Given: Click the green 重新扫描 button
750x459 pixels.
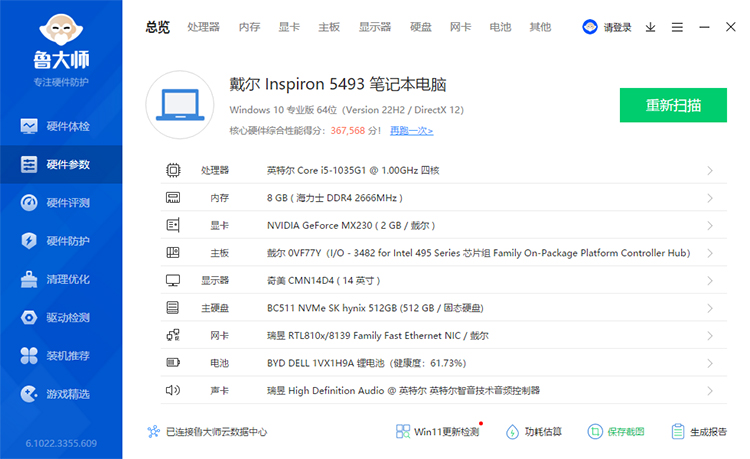Looking at the screenshot, I should [x=673, y=105].
